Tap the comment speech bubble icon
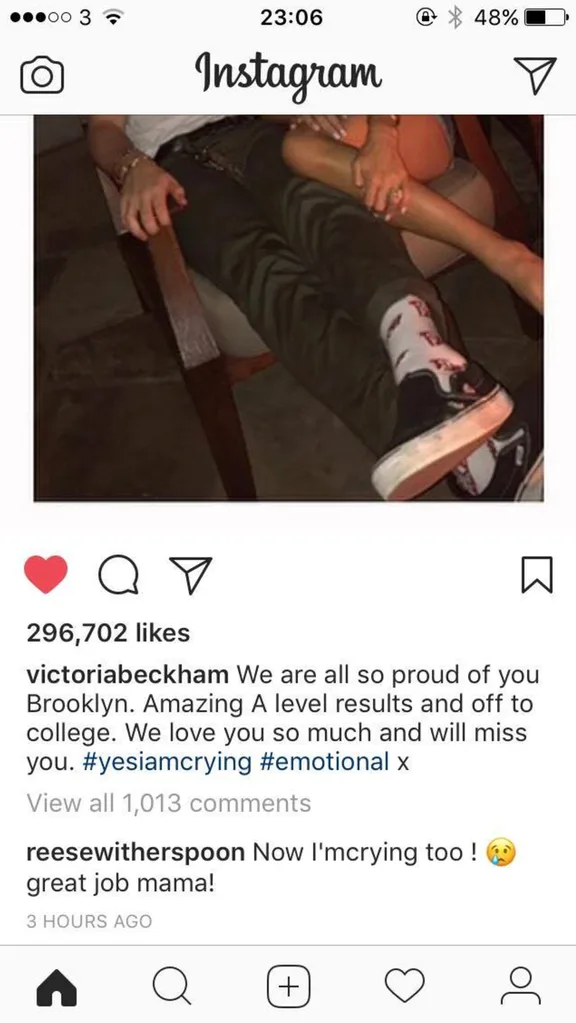Image resolution: width=576 pixels, height=1023 pixels. [x=118, y=575]
